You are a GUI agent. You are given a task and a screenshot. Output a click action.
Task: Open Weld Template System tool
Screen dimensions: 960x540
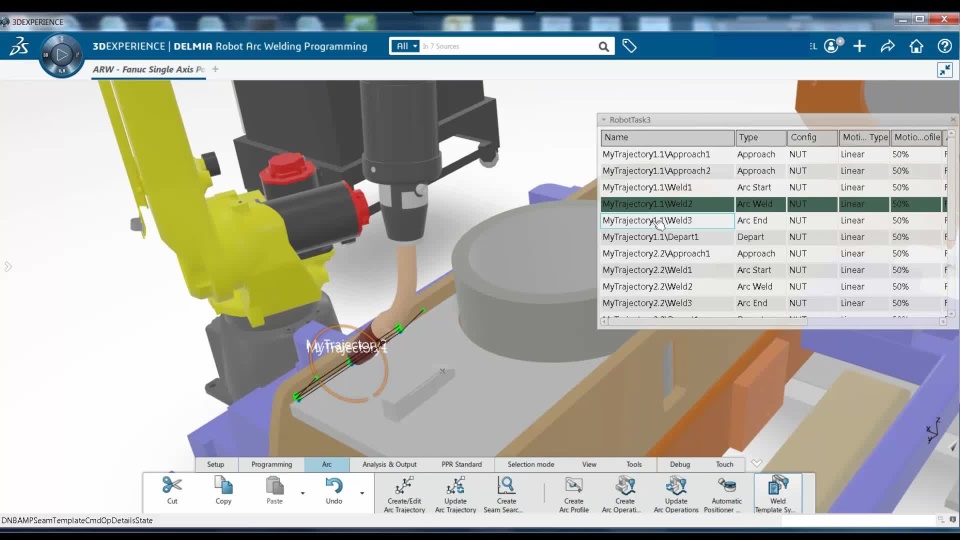tap(778, 493)
